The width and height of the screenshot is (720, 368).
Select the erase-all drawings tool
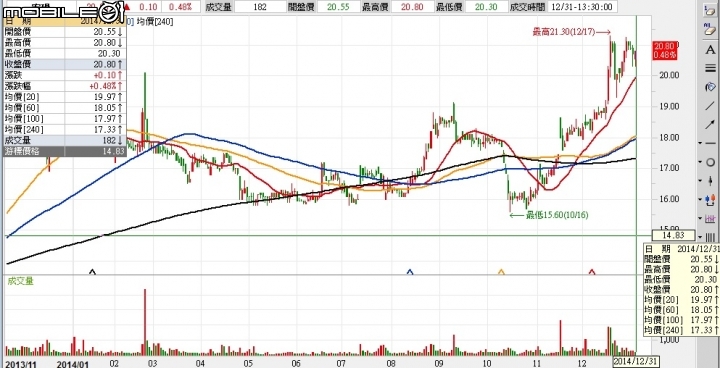(x=710, y=30)
